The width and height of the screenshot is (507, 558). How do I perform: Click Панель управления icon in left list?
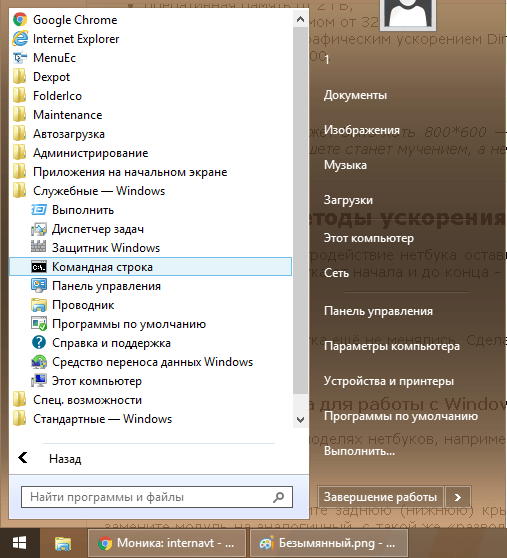click(x=39, y=286)
